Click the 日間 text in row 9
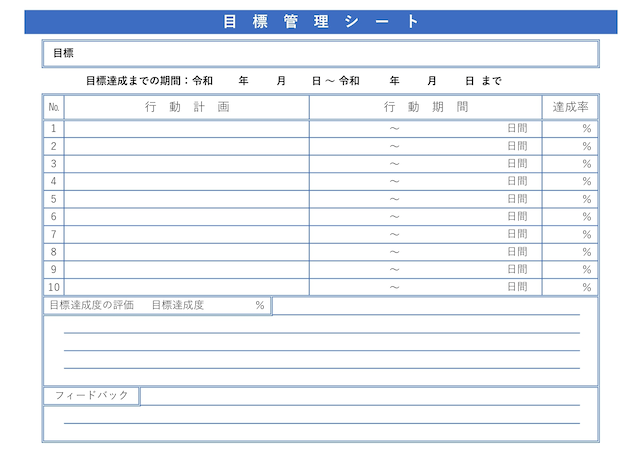Viewport: 640px width, 452px height. pos(517,269)
